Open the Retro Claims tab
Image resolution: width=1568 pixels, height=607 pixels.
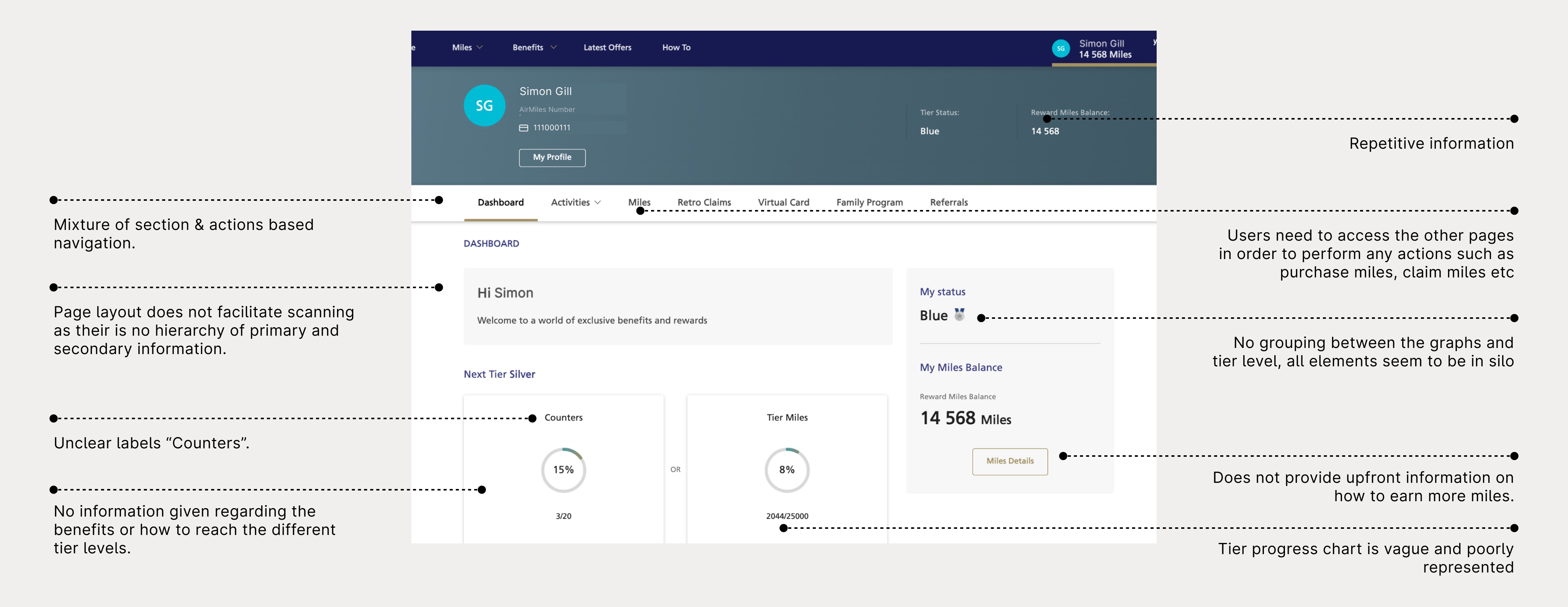704,203
